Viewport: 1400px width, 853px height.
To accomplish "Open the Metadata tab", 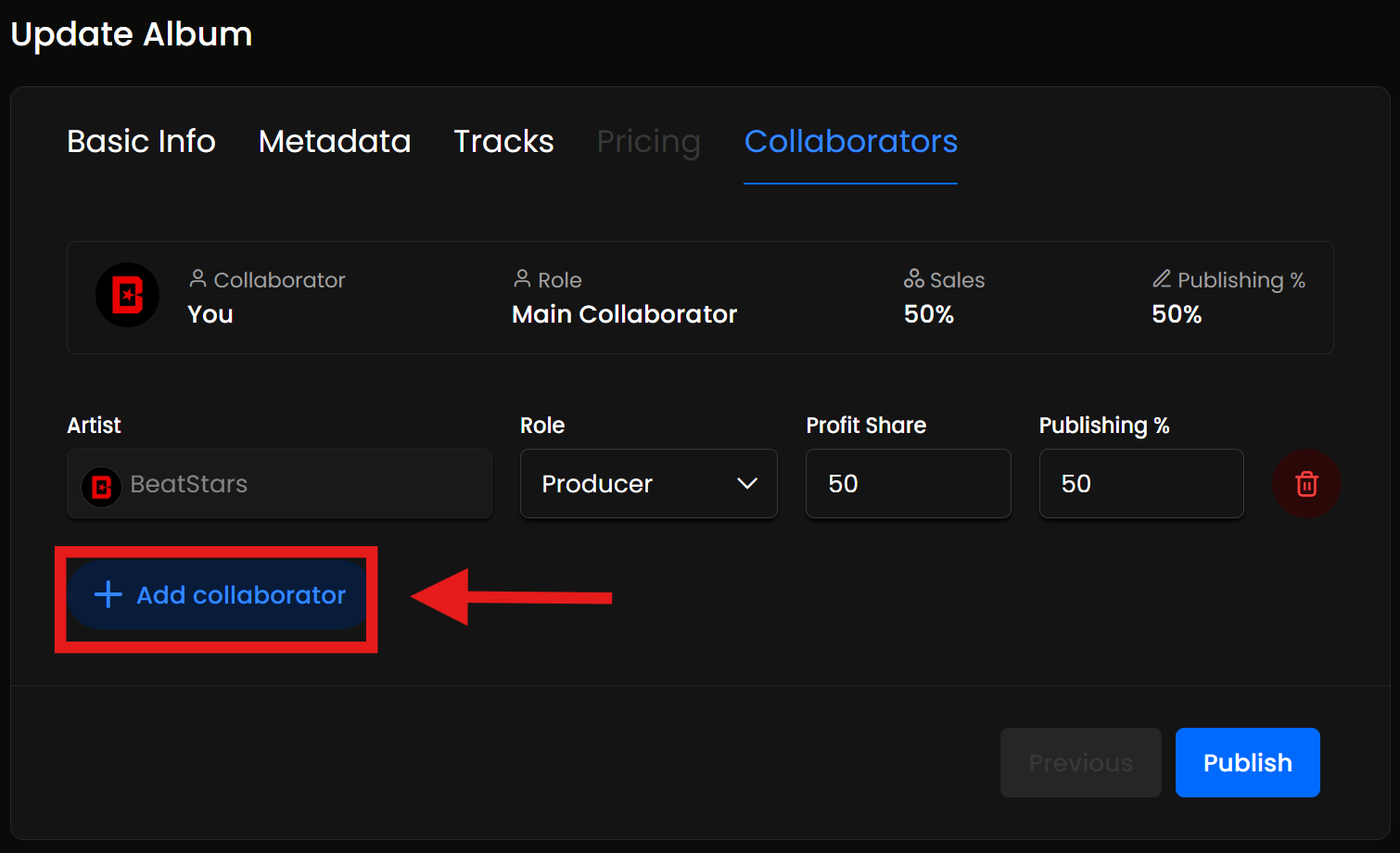I will [x=335, y=141].
